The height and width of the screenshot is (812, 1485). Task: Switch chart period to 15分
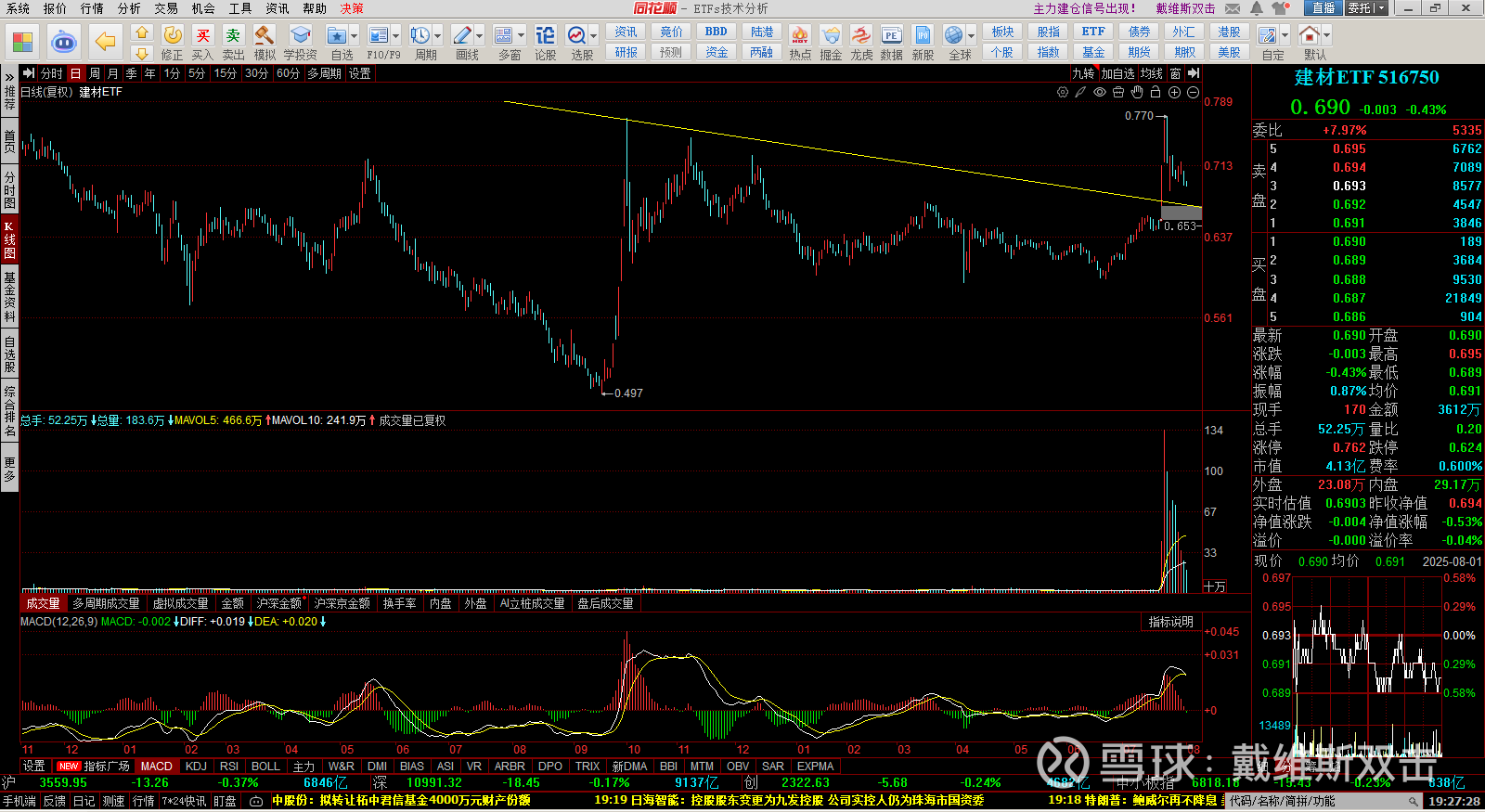pos(226,73)
